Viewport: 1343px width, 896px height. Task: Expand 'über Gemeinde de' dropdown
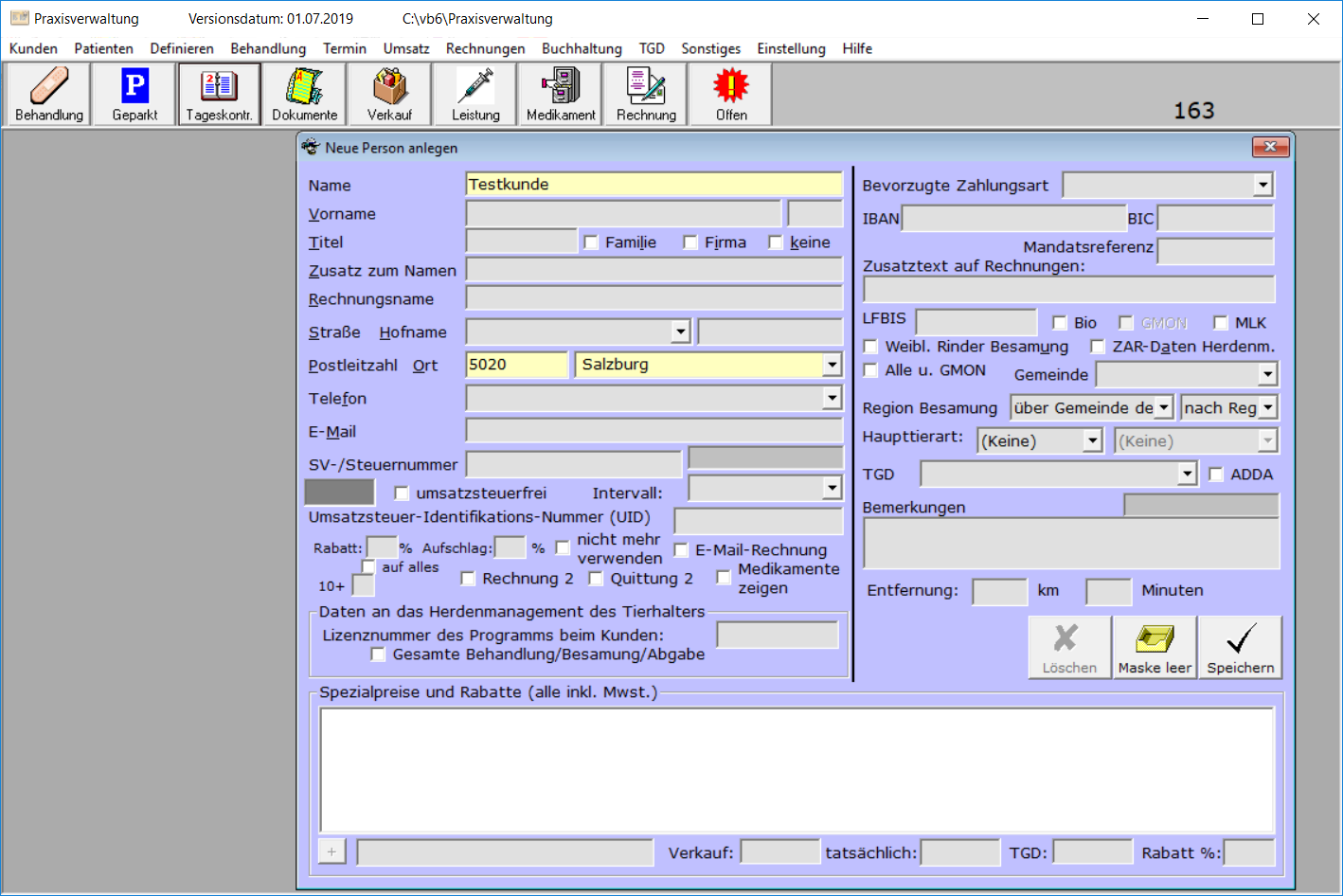coord(1164,408)
